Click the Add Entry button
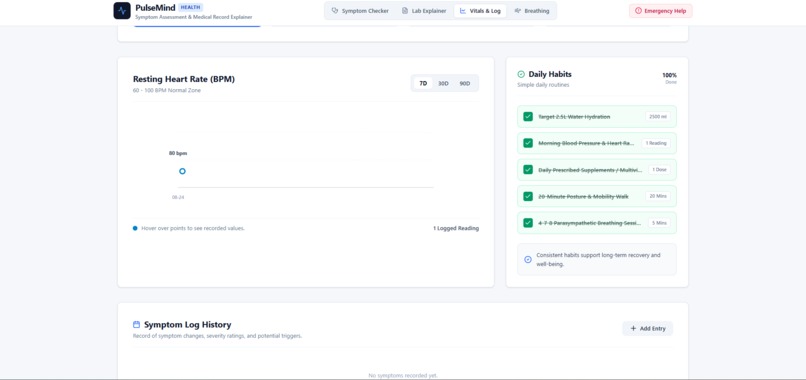The image size is (806, 380). [x=648, y=329]
